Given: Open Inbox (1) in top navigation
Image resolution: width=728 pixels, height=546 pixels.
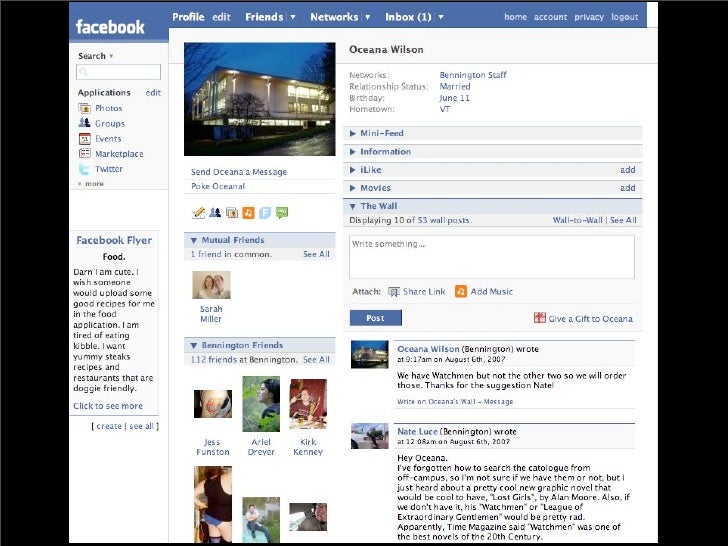Looking at the screenshot, I should [x=409, y=17].
